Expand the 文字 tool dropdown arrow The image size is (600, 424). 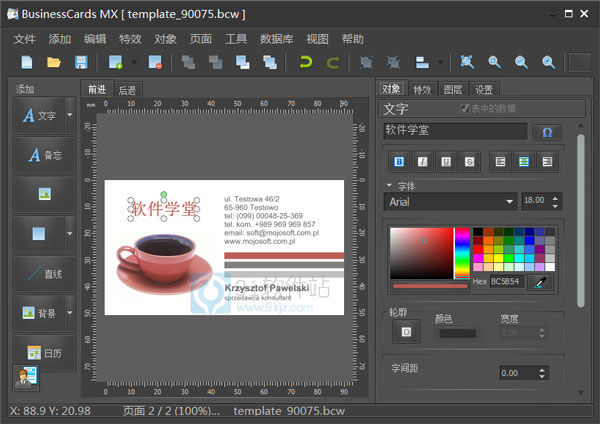click(70, 116)
